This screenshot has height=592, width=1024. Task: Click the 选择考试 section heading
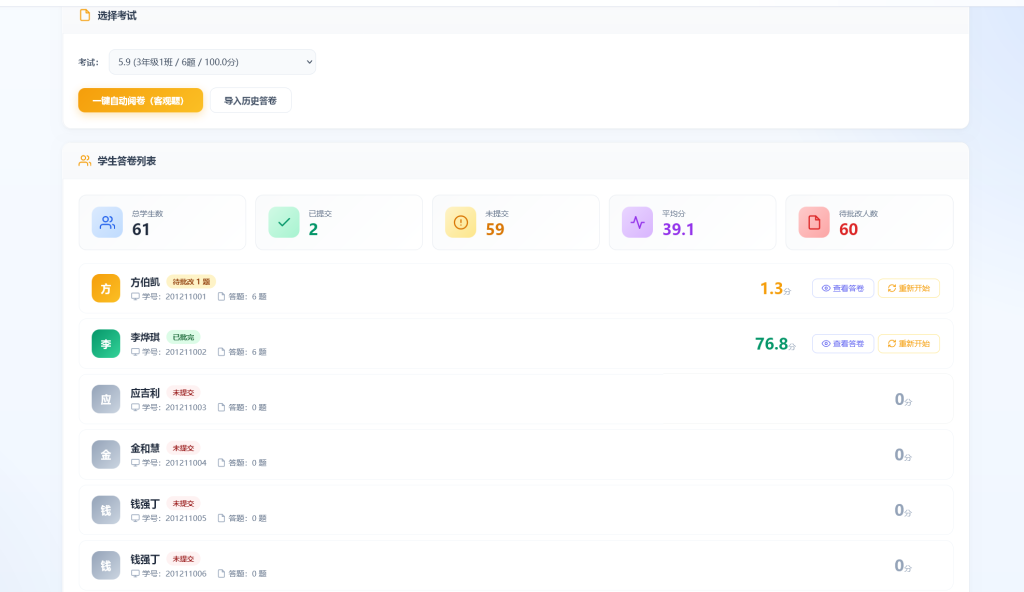coord(117,16)
